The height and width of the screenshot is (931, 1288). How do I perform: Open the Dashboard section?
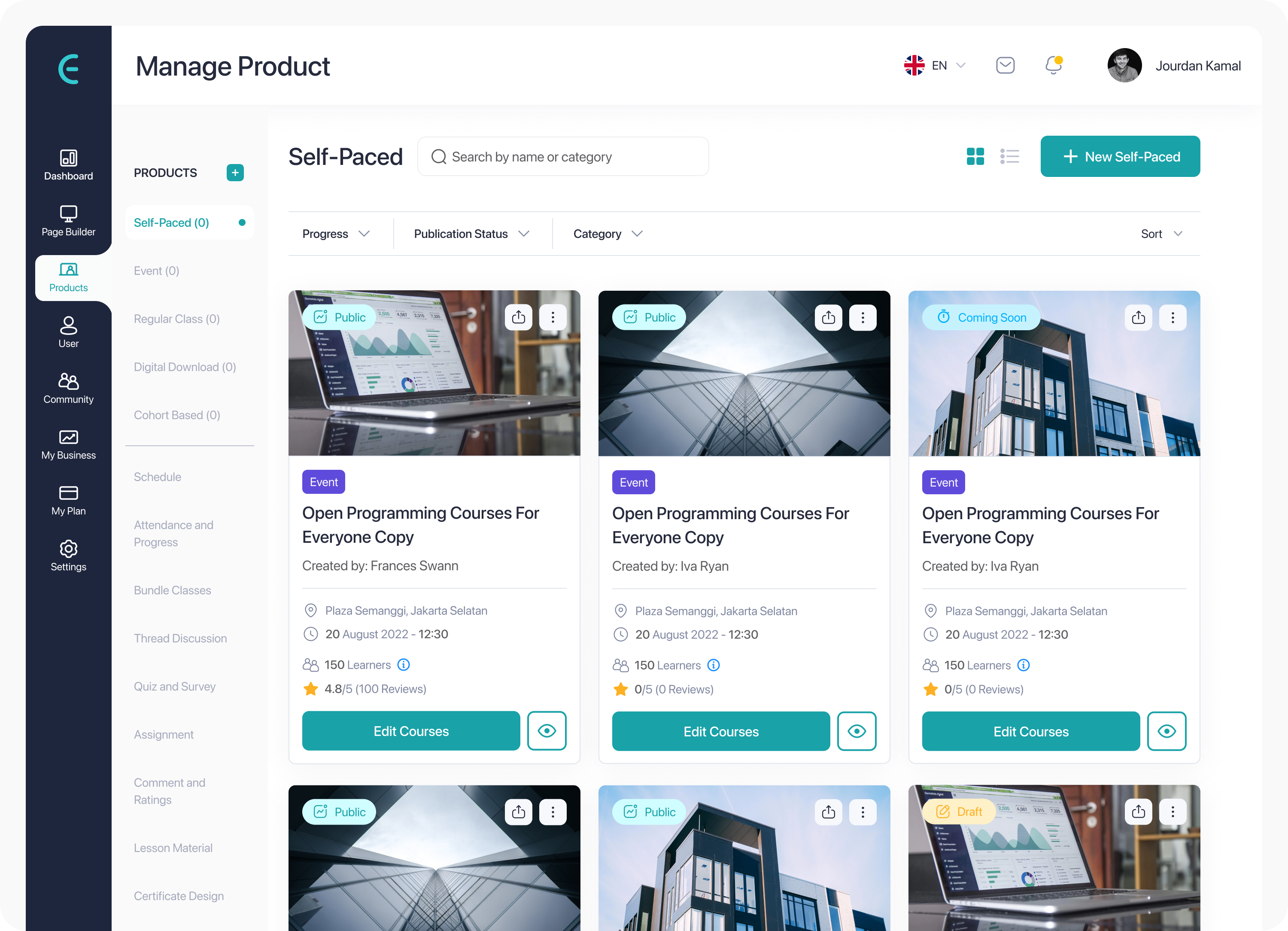point(68,165)
